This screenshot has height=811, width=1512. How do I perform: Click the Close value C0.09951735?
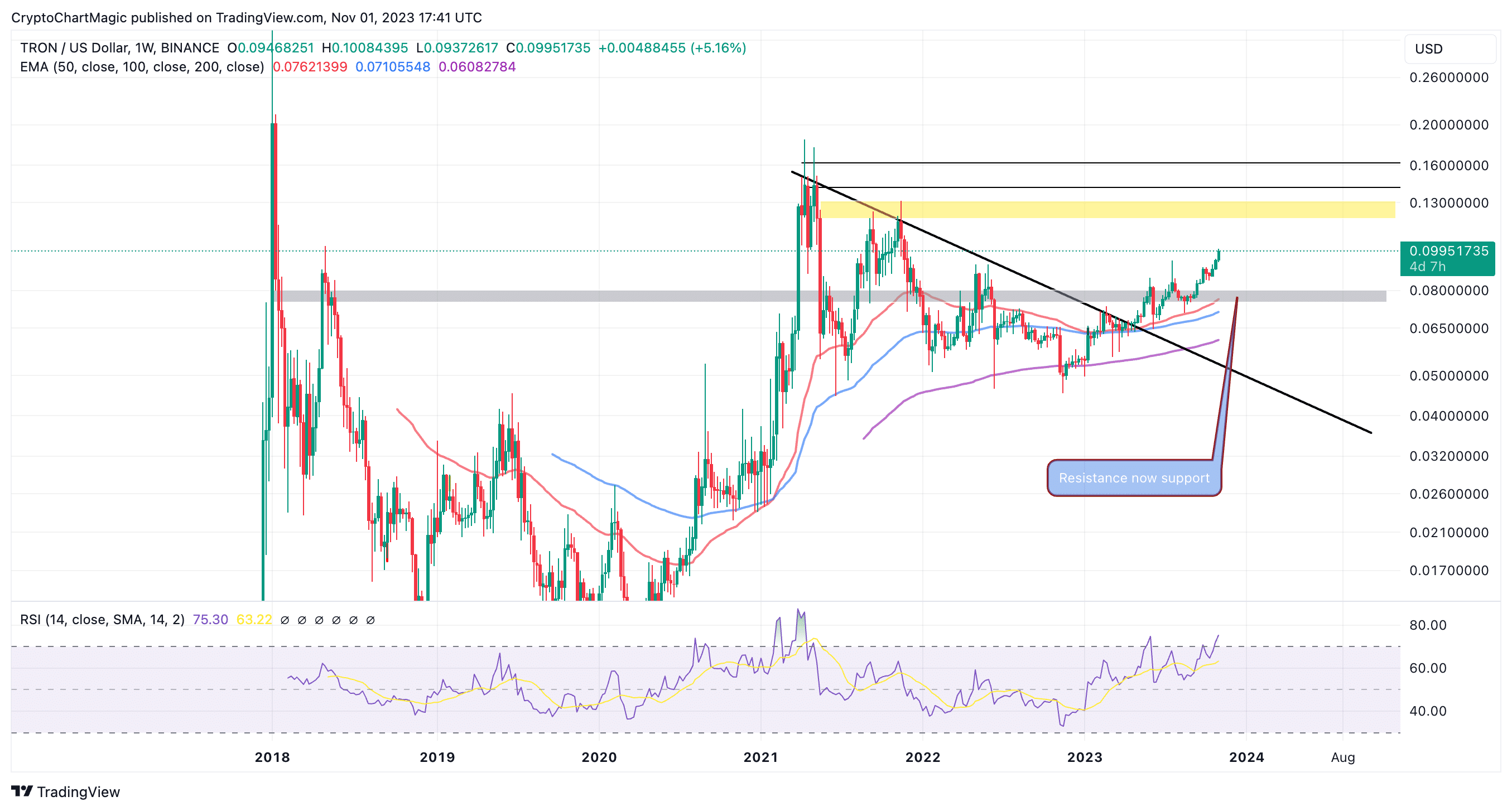click(548, 47)
